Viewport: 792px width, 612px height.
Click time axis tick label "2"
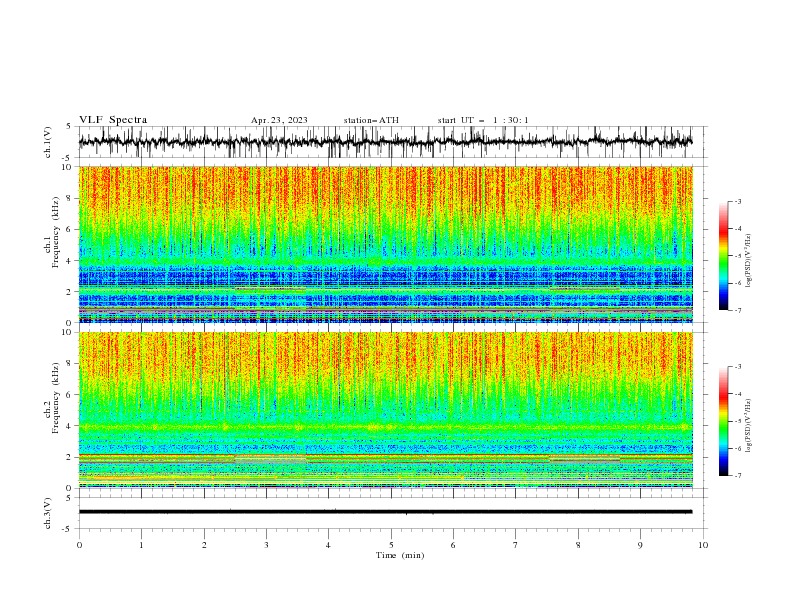coord(204,545)
